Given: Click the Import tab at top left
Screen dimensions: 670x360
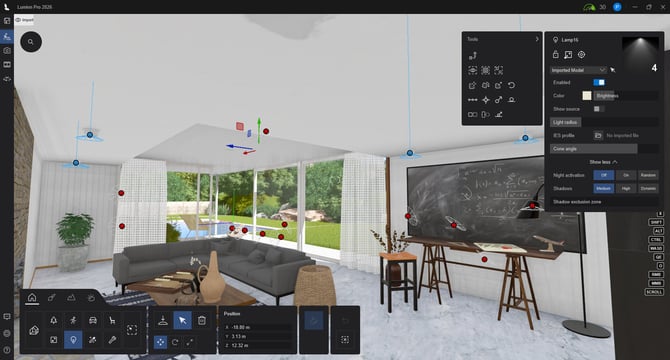Looking at the screenshot, I should pos(24,20).
